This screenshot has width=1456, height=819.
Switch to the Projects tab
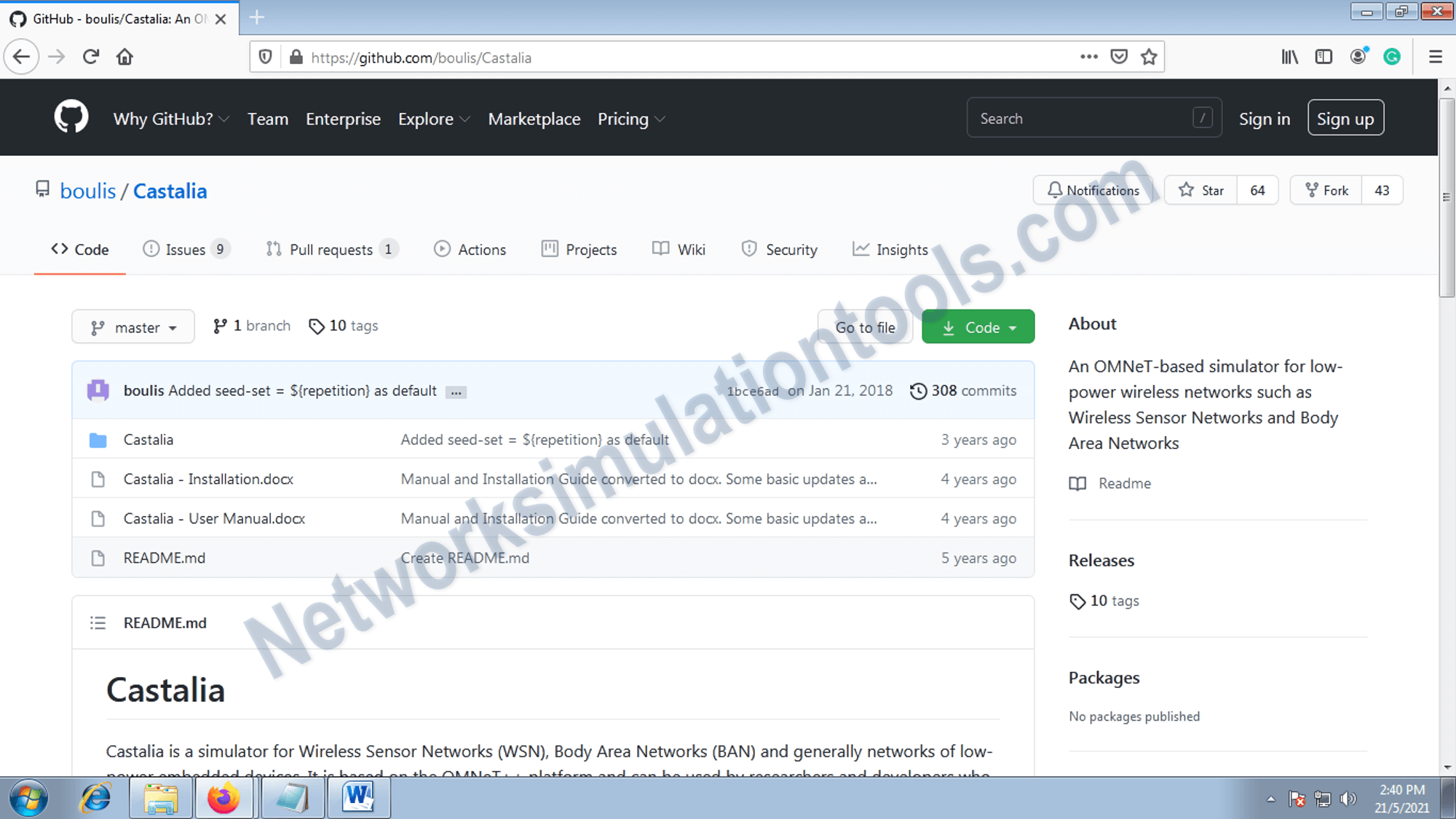click(579, 250)
